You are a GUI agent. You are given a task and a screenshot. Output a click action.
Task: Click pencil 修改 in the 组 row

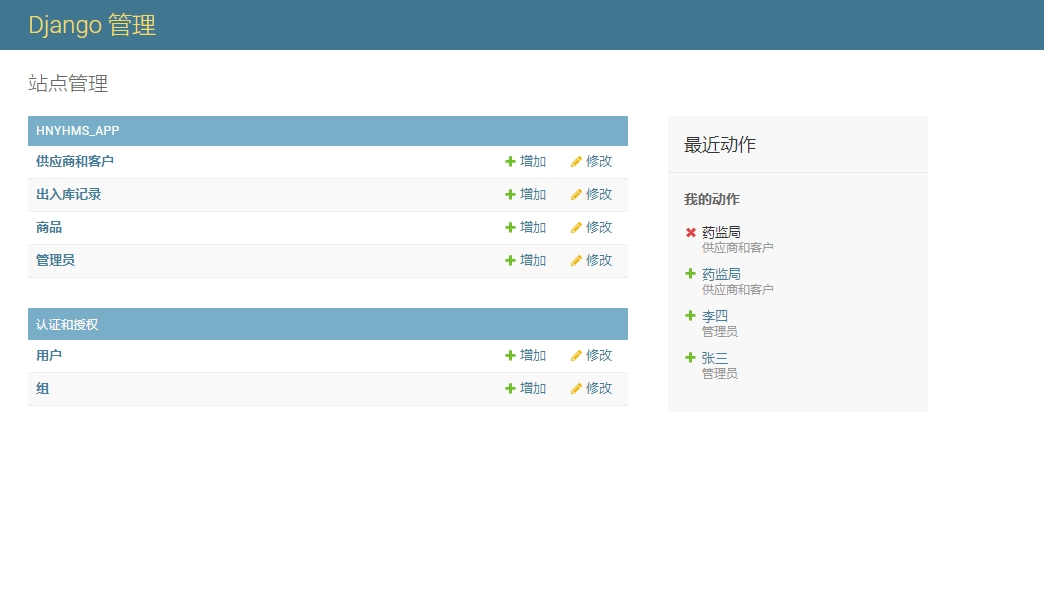click(x=591, y=389)
